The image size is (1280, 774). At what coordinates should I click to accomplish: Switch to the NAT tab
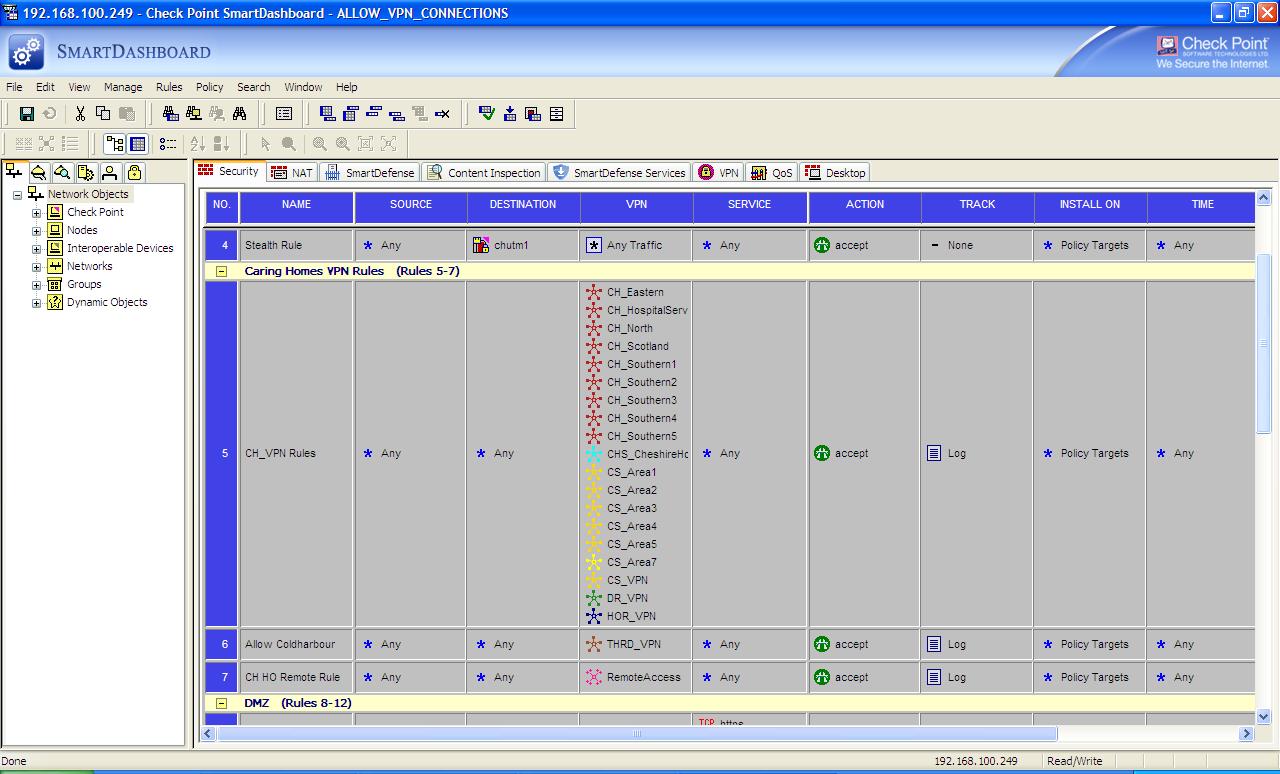pos(293,173)
